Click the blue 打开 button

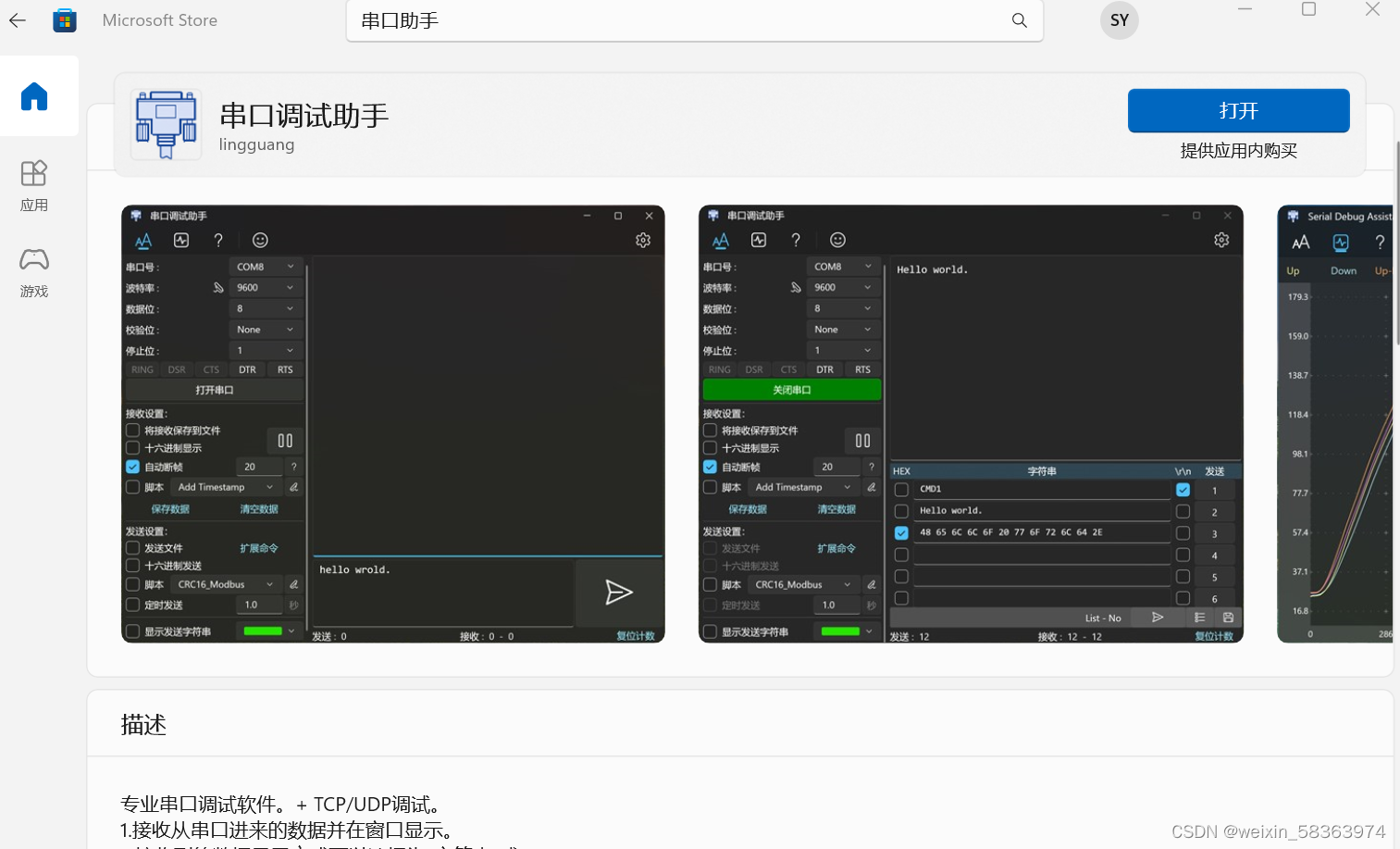tap(1238, 111)
